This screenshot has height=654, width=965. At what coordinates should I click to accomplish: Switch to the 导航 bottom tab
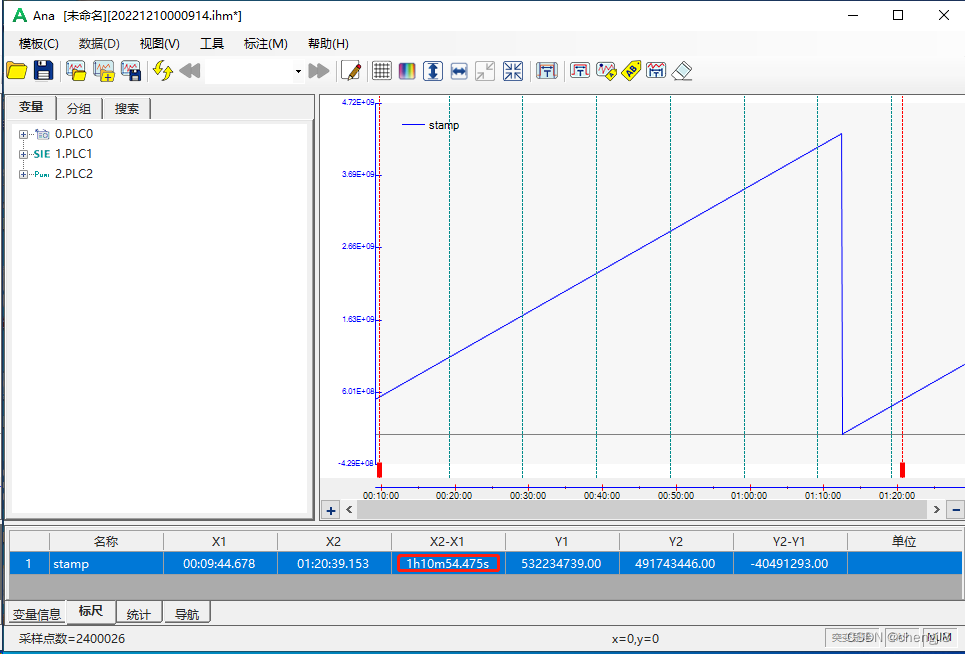point(187,614)
